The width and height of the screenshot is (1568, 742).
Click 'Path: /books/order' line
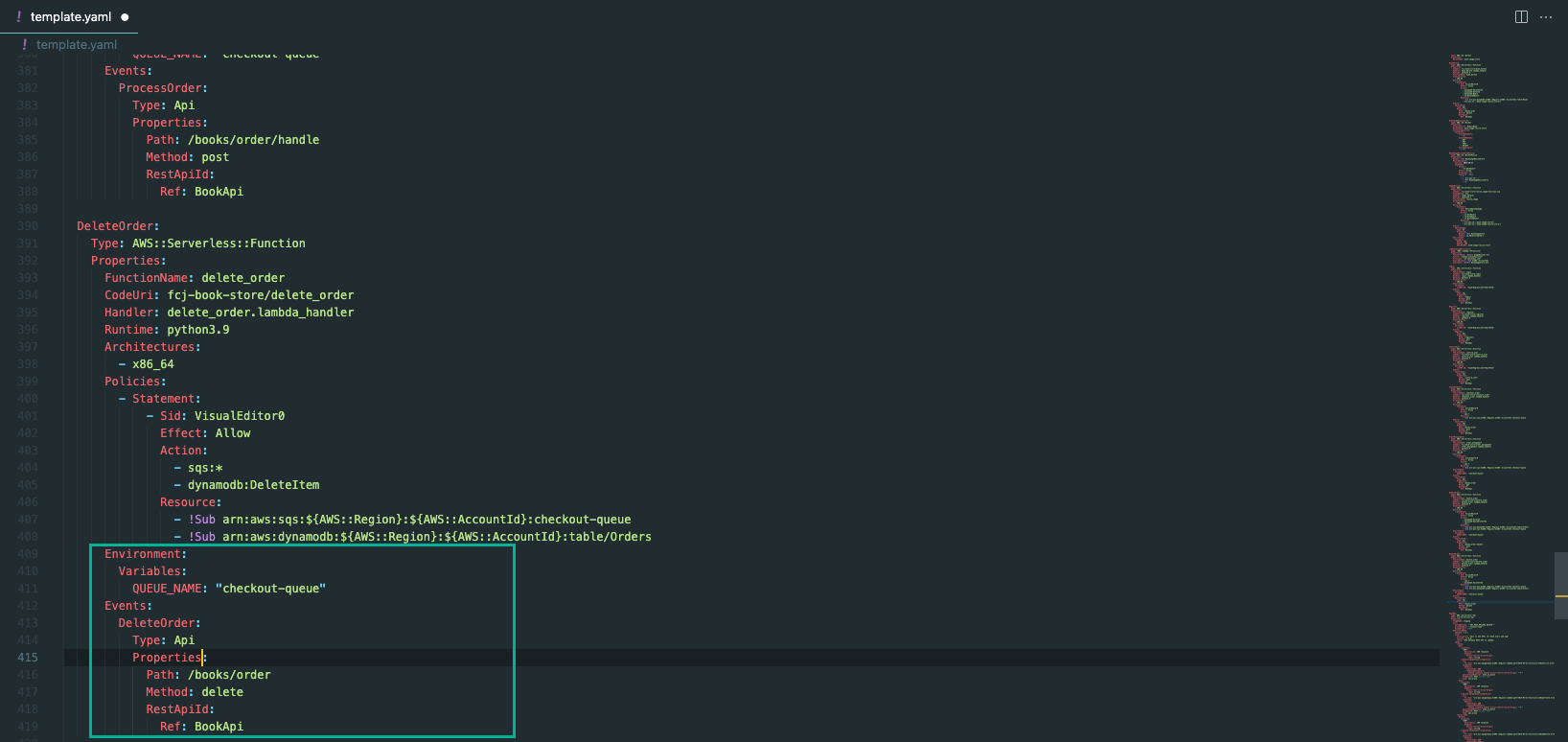tap(209, 675)
